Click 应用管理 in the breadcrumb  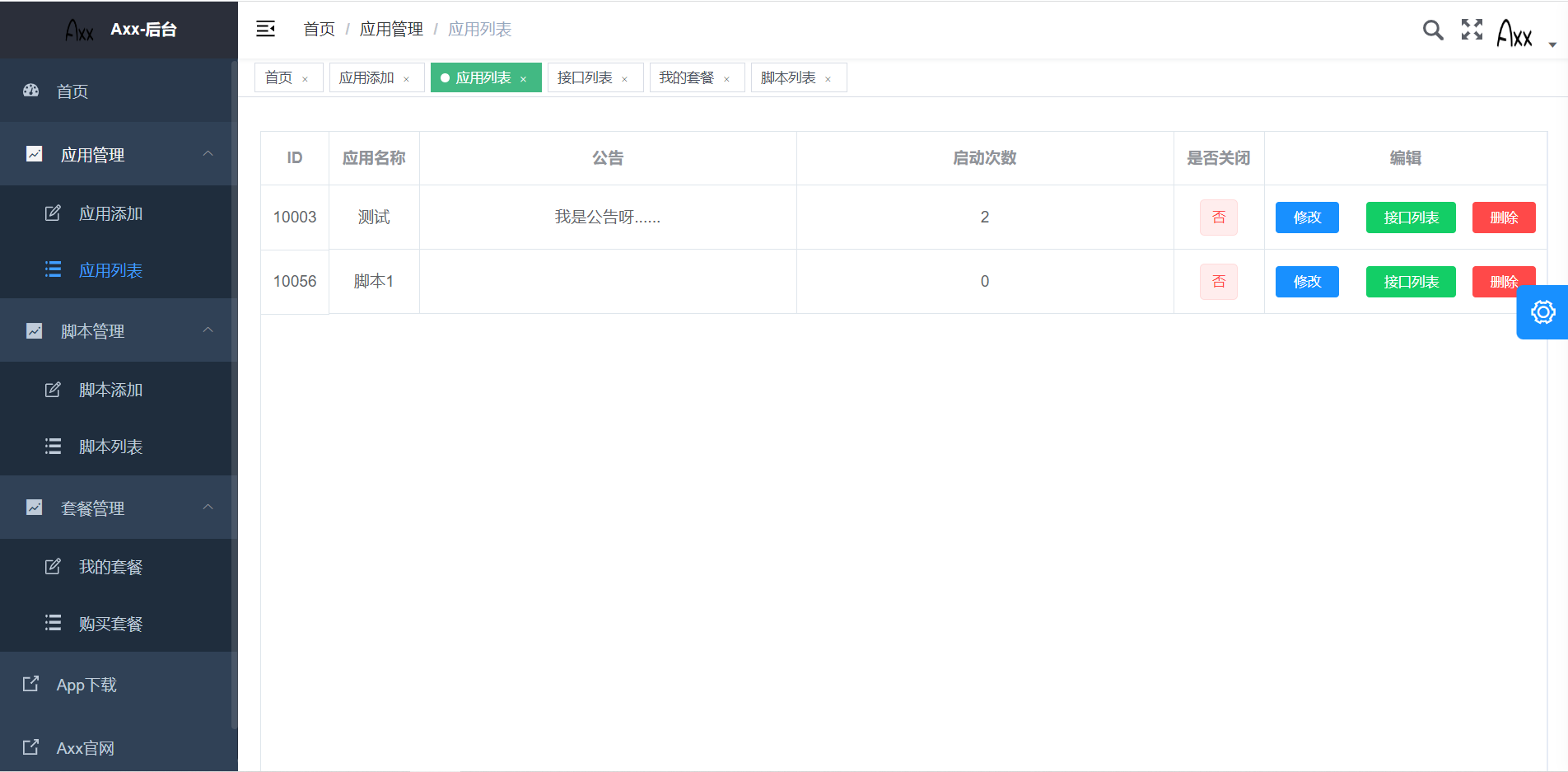pyautogui.click(x=391, y=30)
